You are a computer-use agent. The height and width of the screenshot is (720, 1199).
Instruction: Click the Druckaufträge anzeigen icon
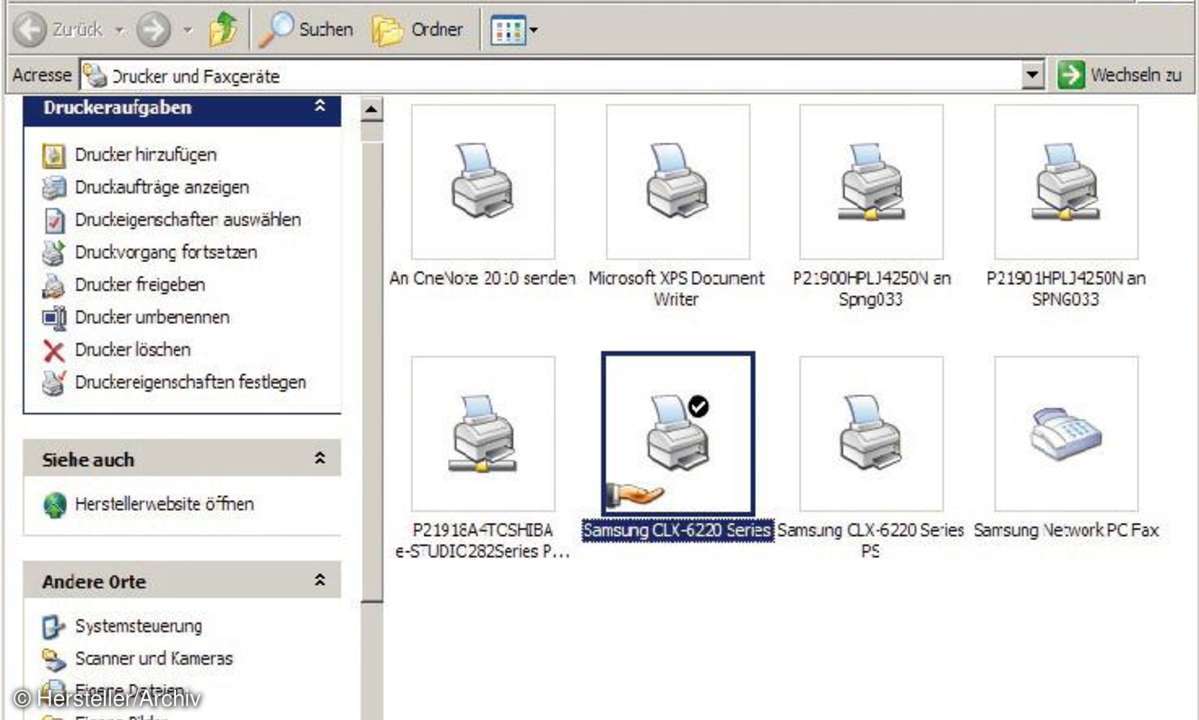coord(54,187)
